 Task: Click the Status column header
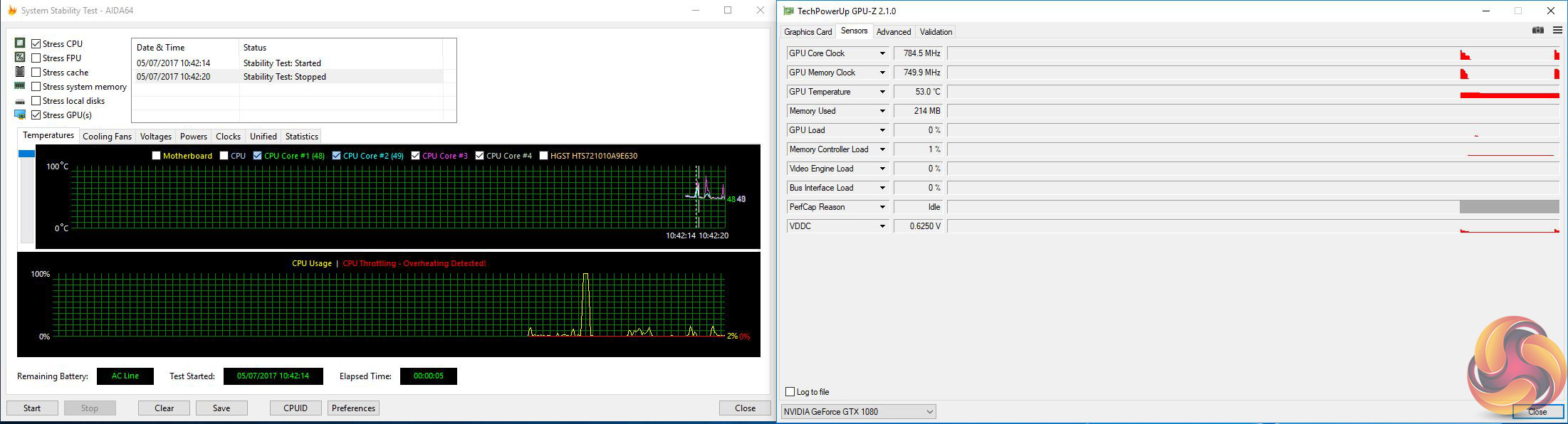341,48
